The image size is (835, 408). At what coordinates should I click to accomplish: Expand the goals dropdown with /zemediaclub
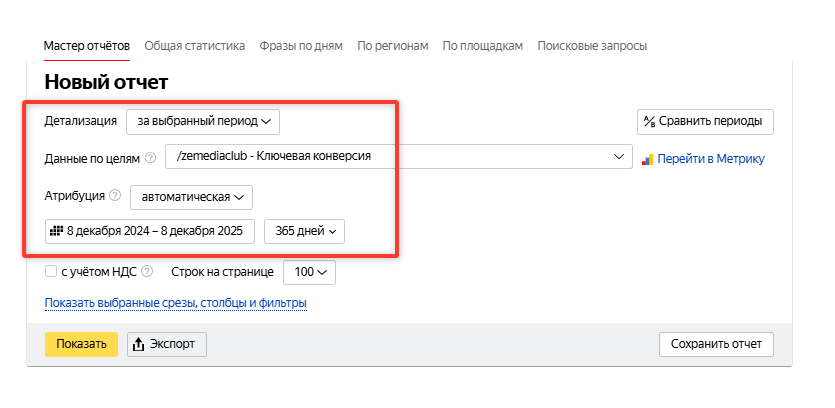pos(398,157)
